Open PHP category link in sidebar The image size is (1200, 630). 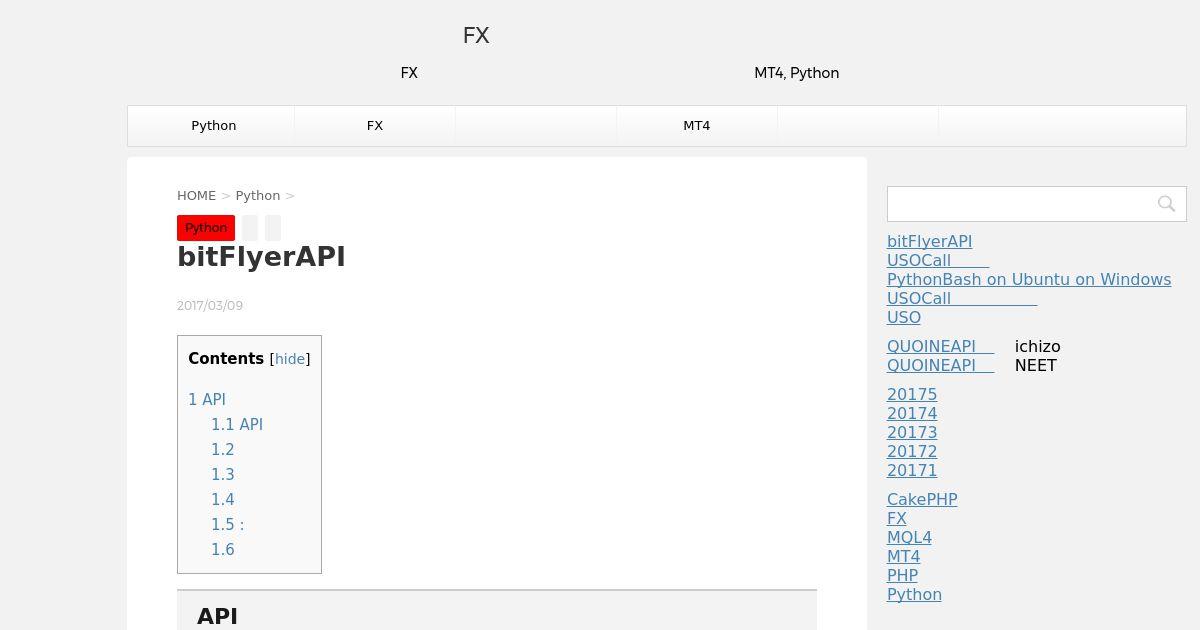click(x=902, y=576)
